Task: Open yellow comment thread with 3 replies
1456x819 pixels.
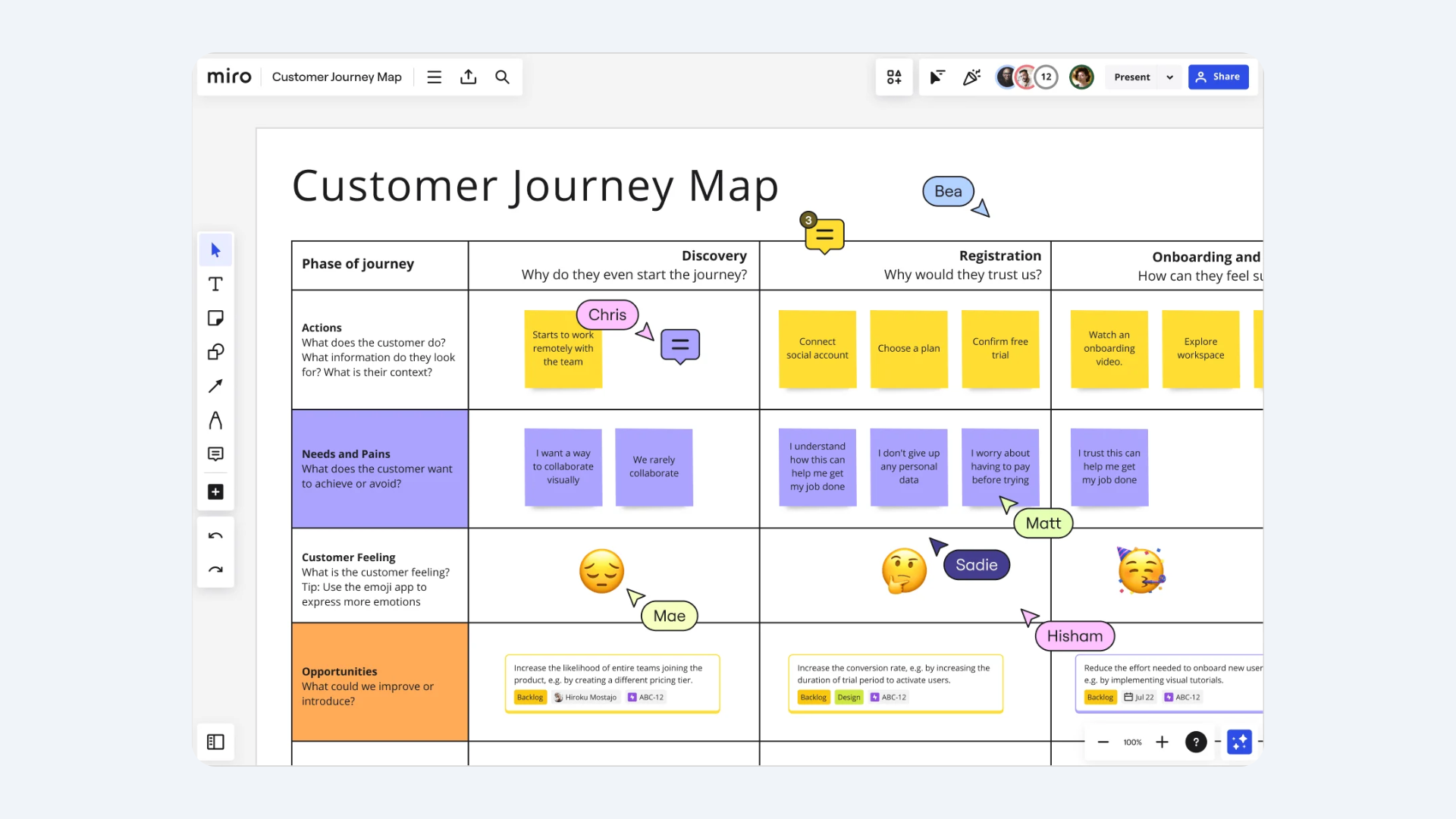Action: click(x=824, y=236)
